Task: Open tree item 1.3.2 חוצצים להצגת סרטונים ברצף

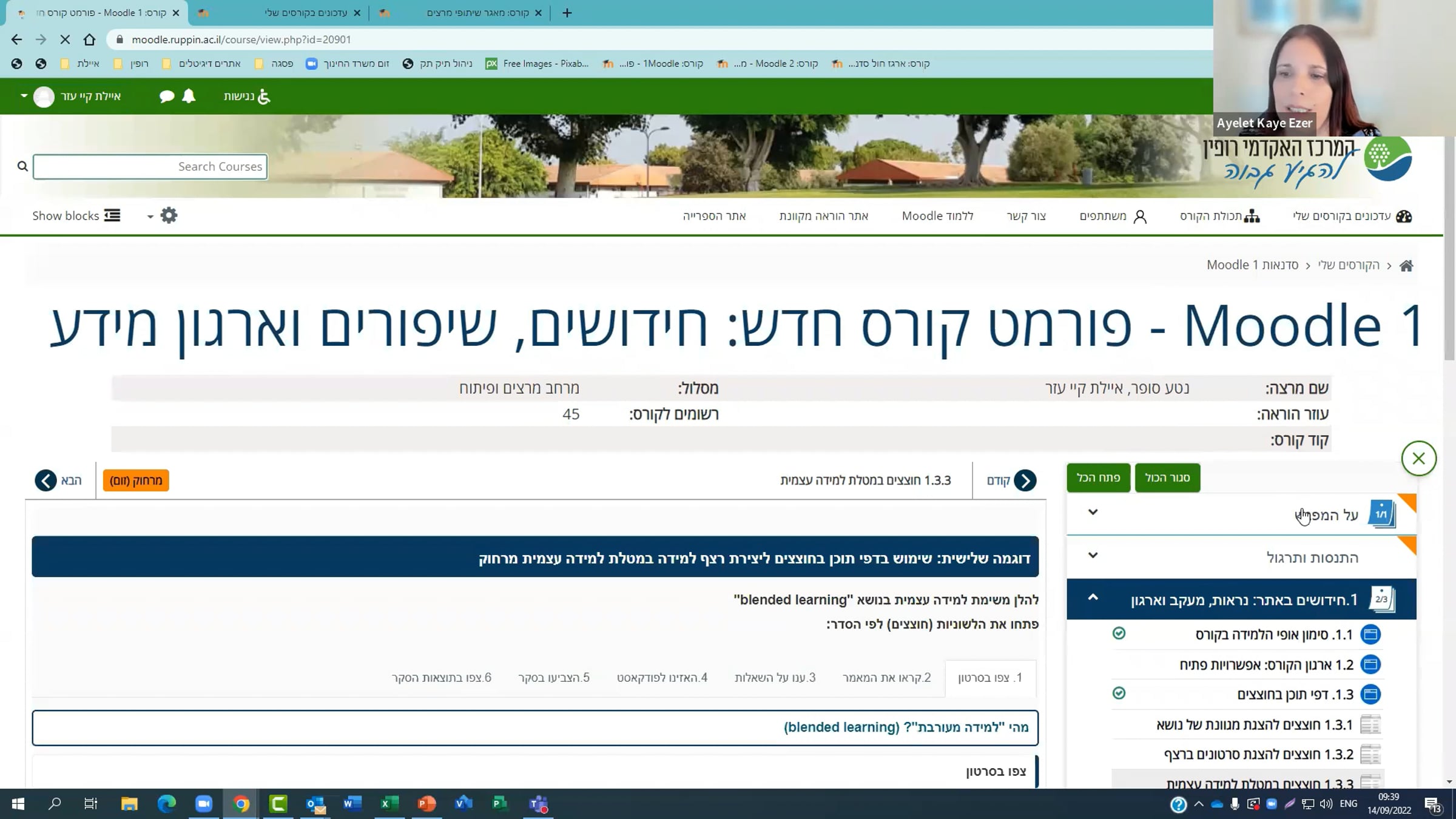Action: click(1258, 754)
